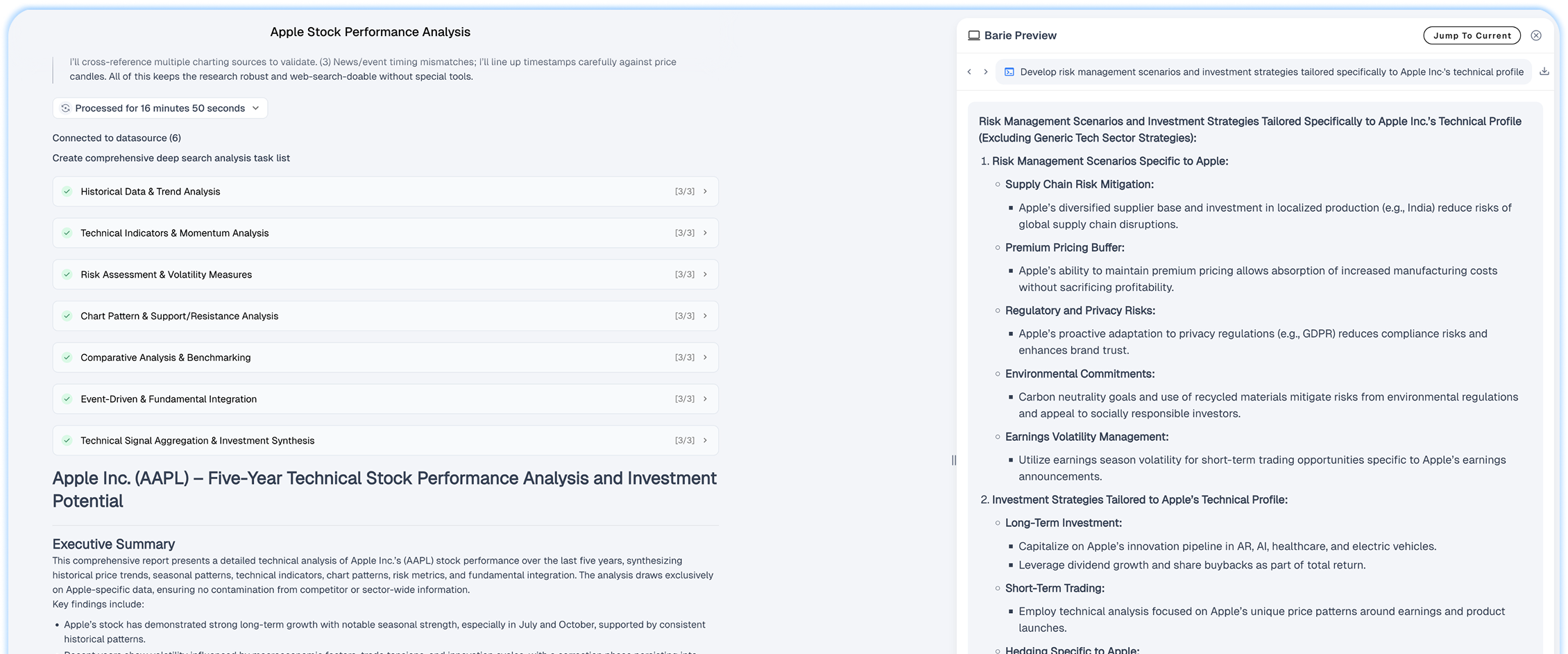This screenshot has height=654, width=1568.
Task: Open Technical Signal Aggregation & Investment Synthesis
Action: coord(198,441)
